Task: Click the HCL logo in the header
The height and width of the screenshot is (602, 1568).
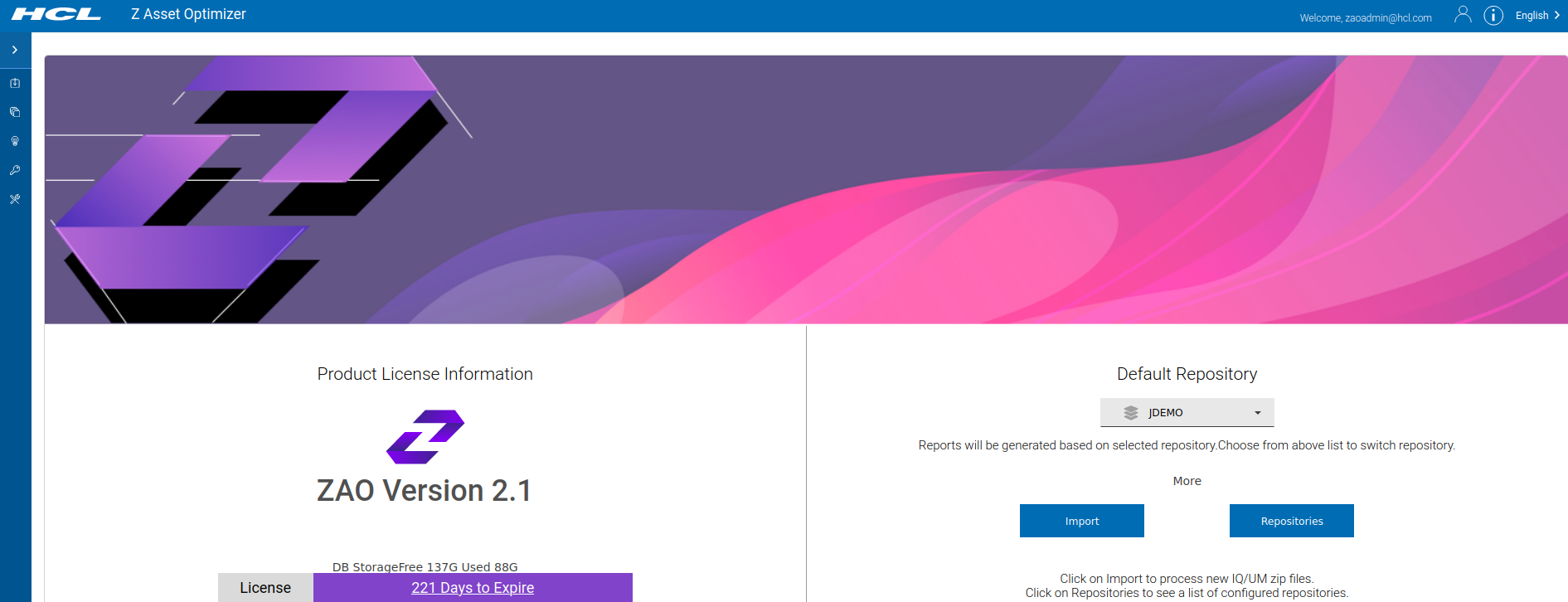Action: 56,14
